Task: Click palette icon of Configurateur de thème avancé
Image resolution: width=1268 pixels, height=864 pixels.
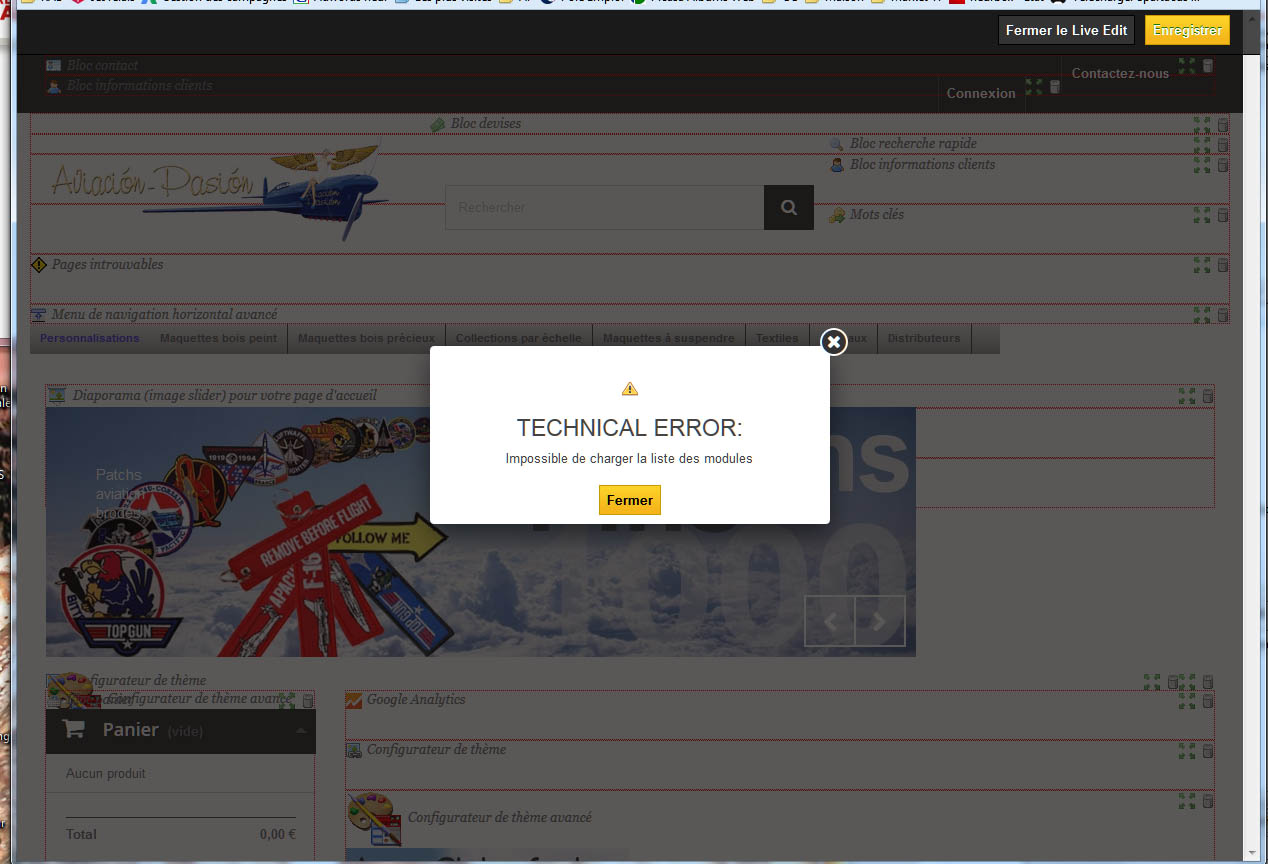Action: pos(375,819)
